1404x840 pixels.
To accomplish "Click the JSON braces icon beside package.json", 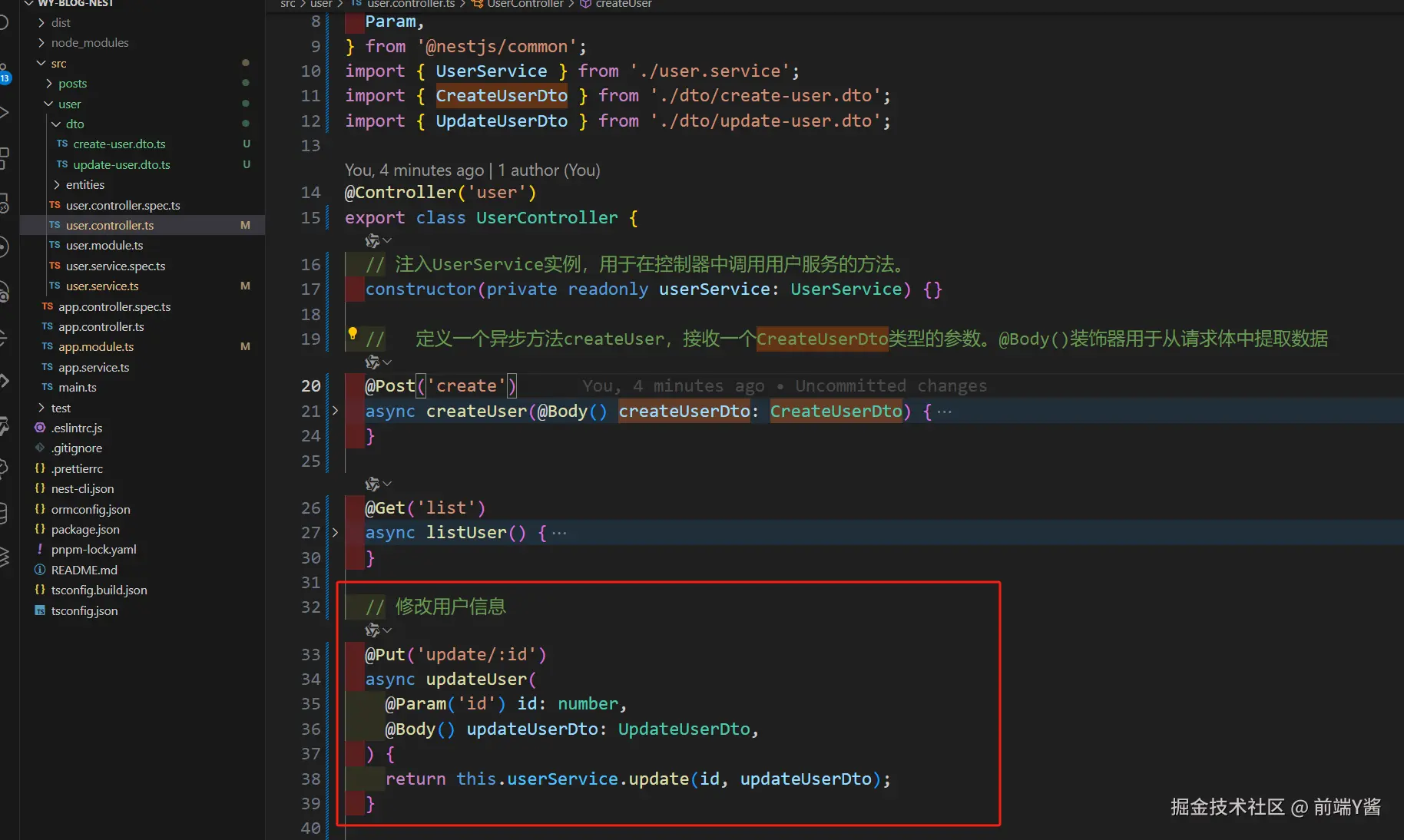I will click(40, 529).
